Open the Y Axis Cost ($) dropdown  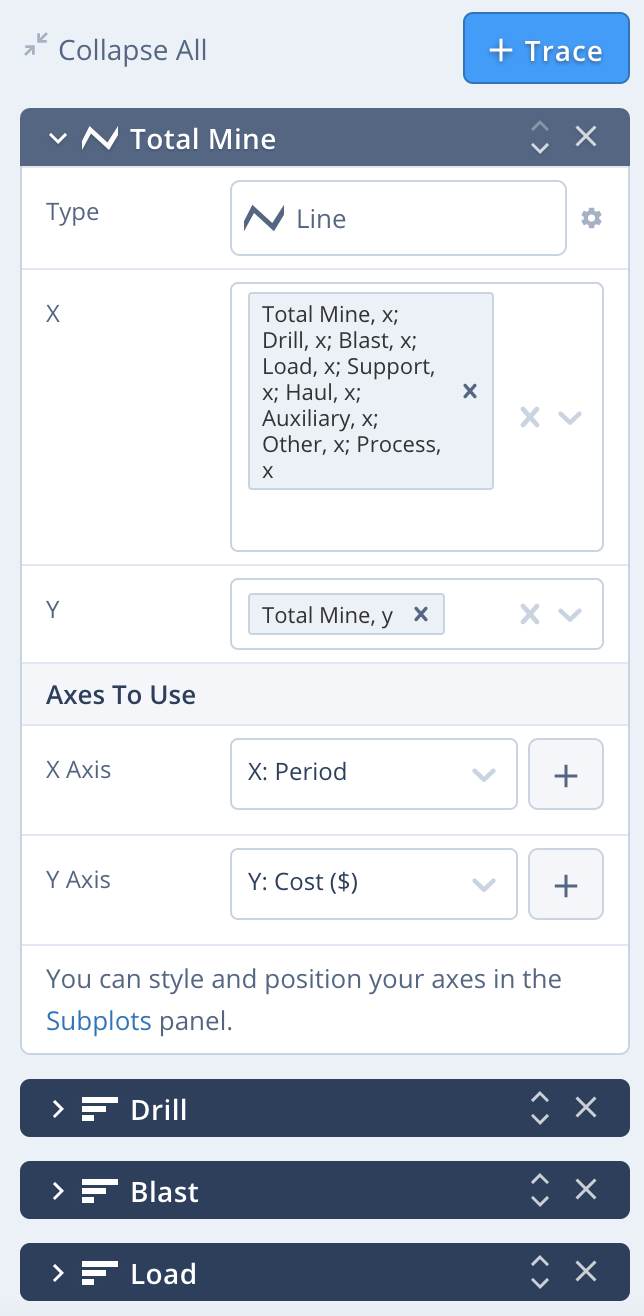(x=373, y=883)
